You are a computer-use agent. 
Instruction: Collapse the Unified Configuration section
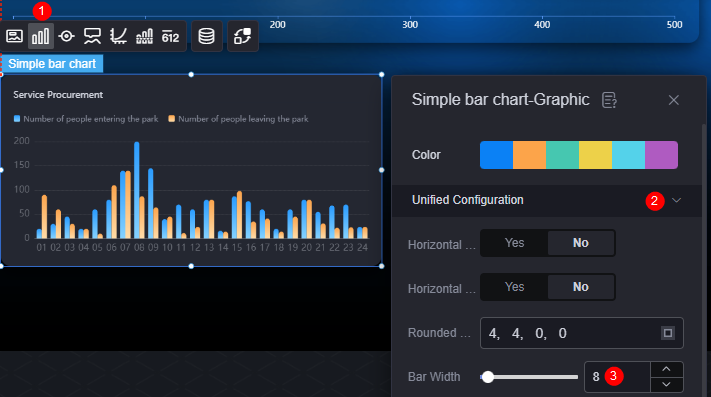coord(677,200)
